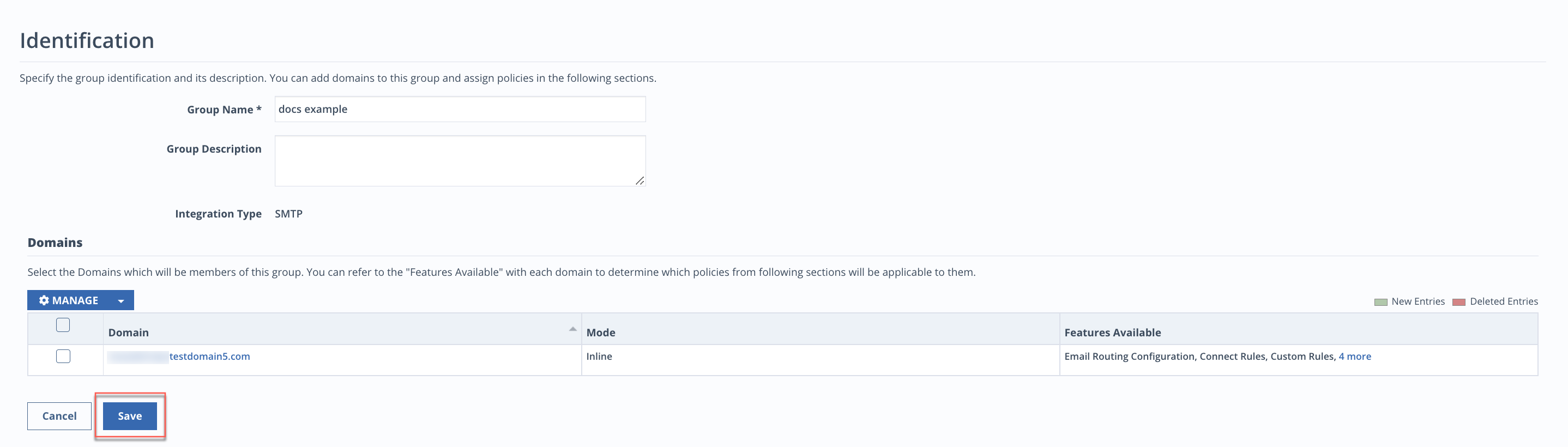Click the Mode column header
This screenshot has height=447, width=1568.
coord(600,333)
